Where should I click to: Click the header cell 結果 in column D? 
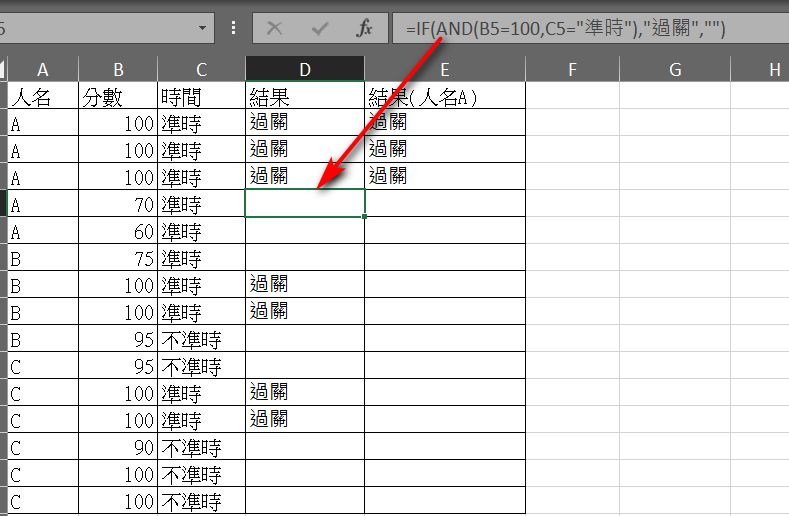305,96
